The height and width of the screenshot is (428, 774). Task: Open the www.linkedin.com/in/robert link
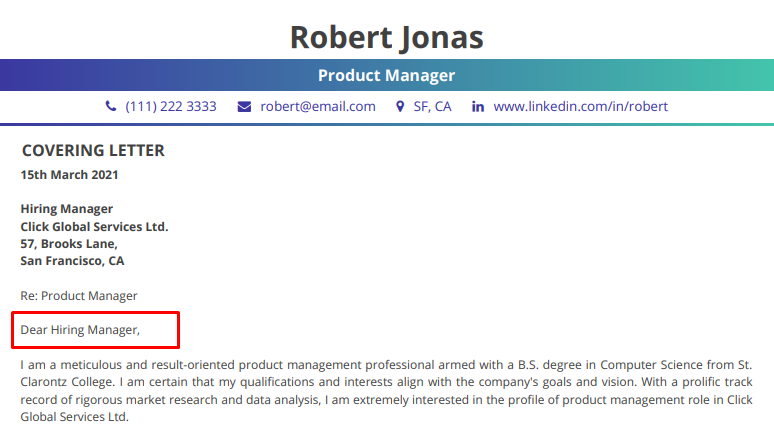580,107
